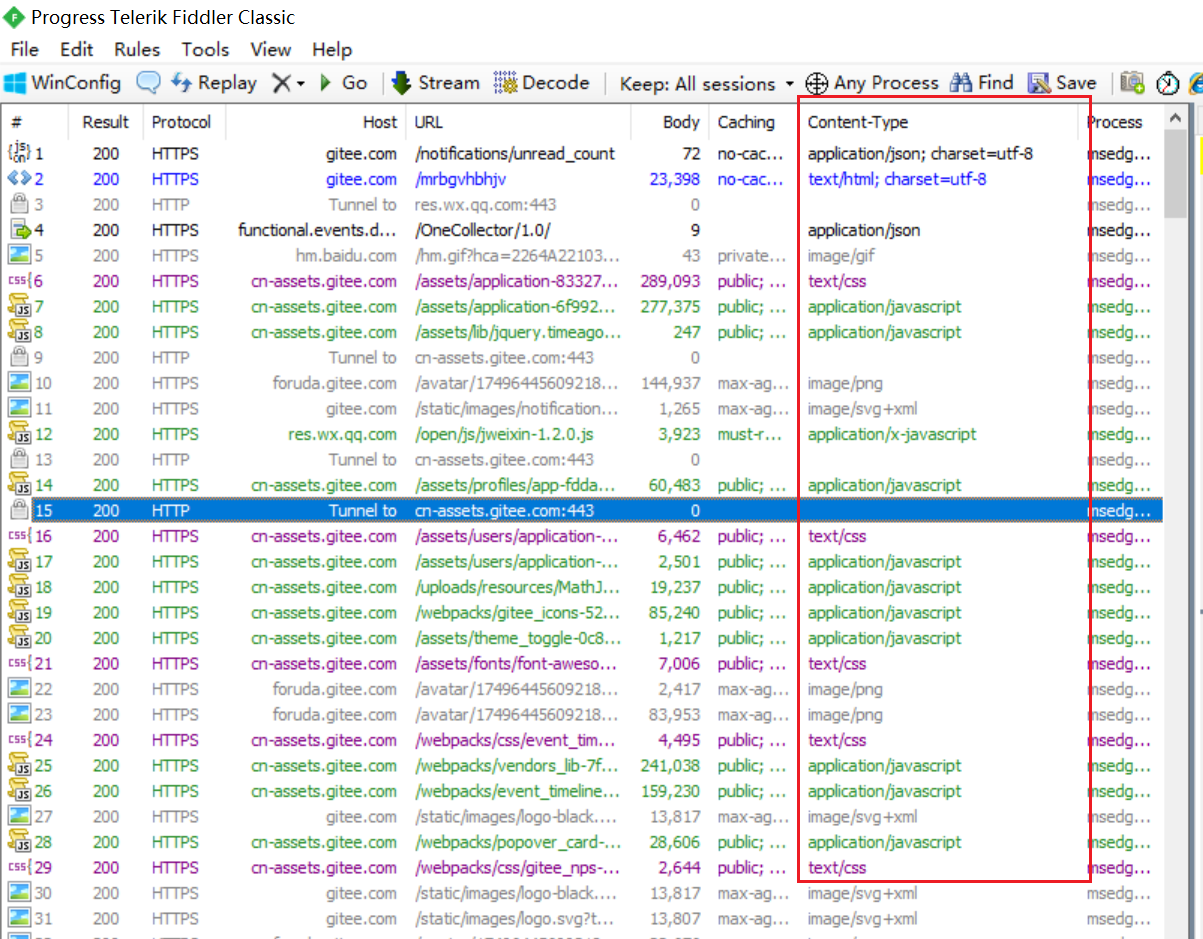The height and width of the screenshot is (939, 1203).
Task: Open the Edit menu
Action: (77, 49)
